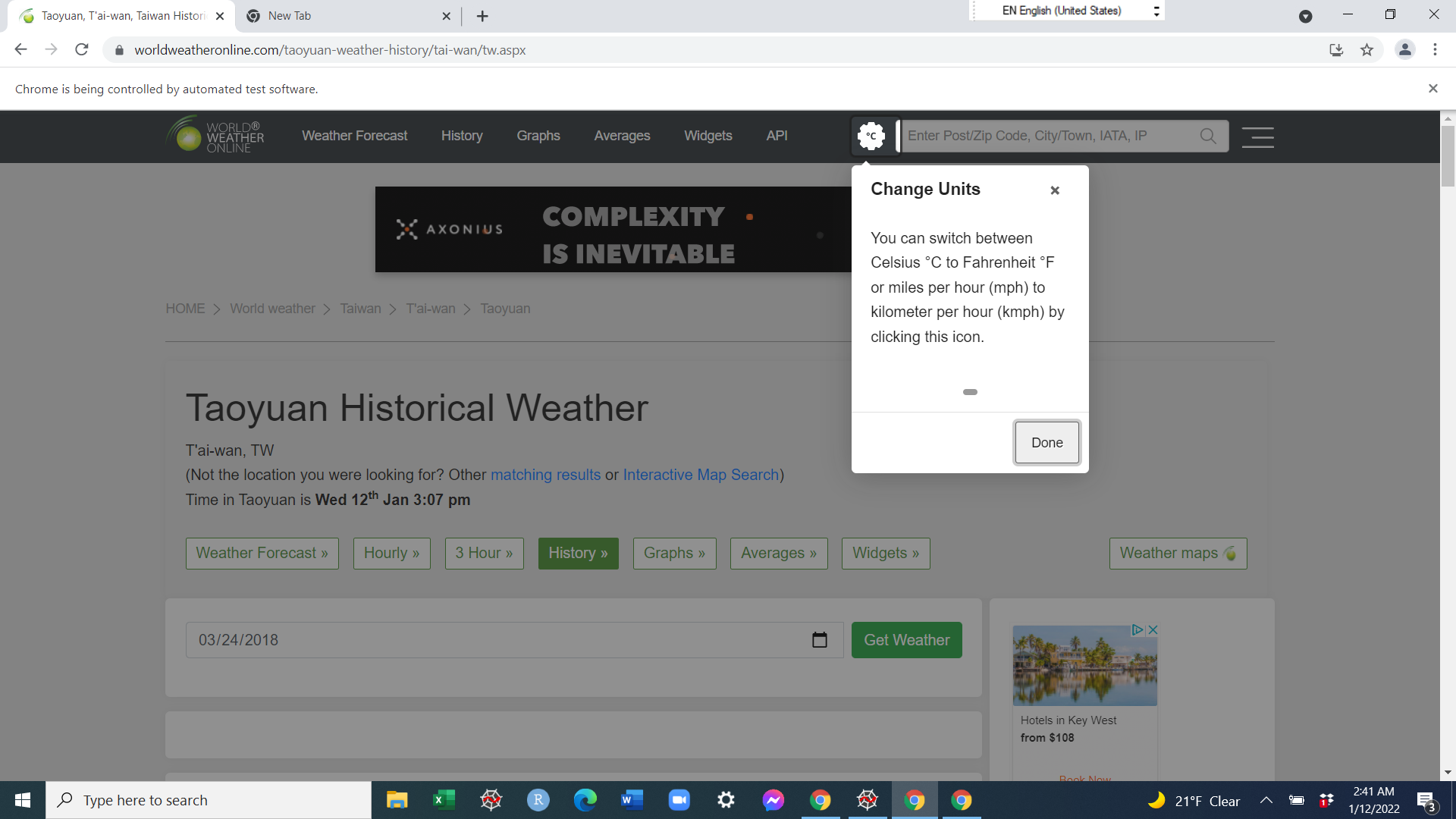Open Weather Forecast in top navigation
This screenshot has width=1456, height=819.
[354, 136]
